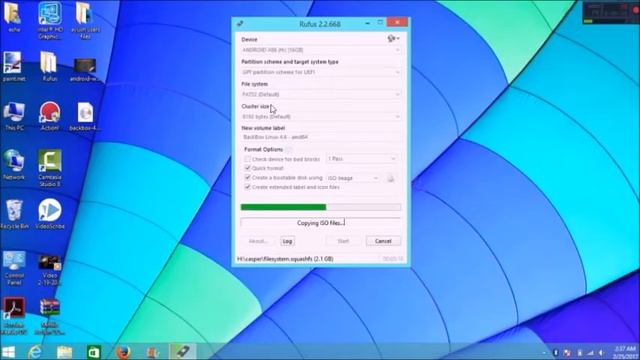The image size is (640, 360).
Task: Open the Device dropdown
Action: click(x=320, y=50)
